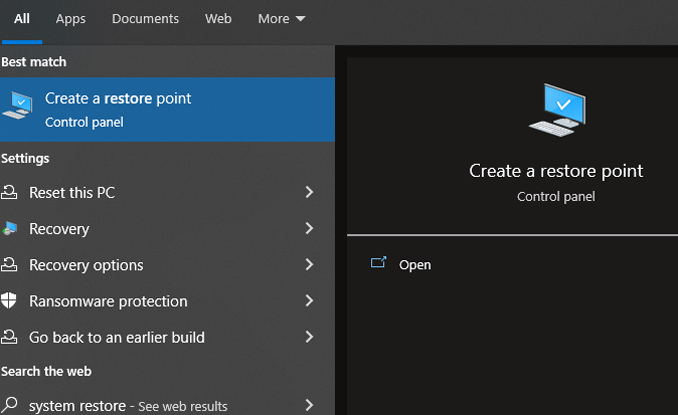The image size is (678, 415).
Task: Expand Go back to an earlier build chevron
Action: tap(309, 337)
